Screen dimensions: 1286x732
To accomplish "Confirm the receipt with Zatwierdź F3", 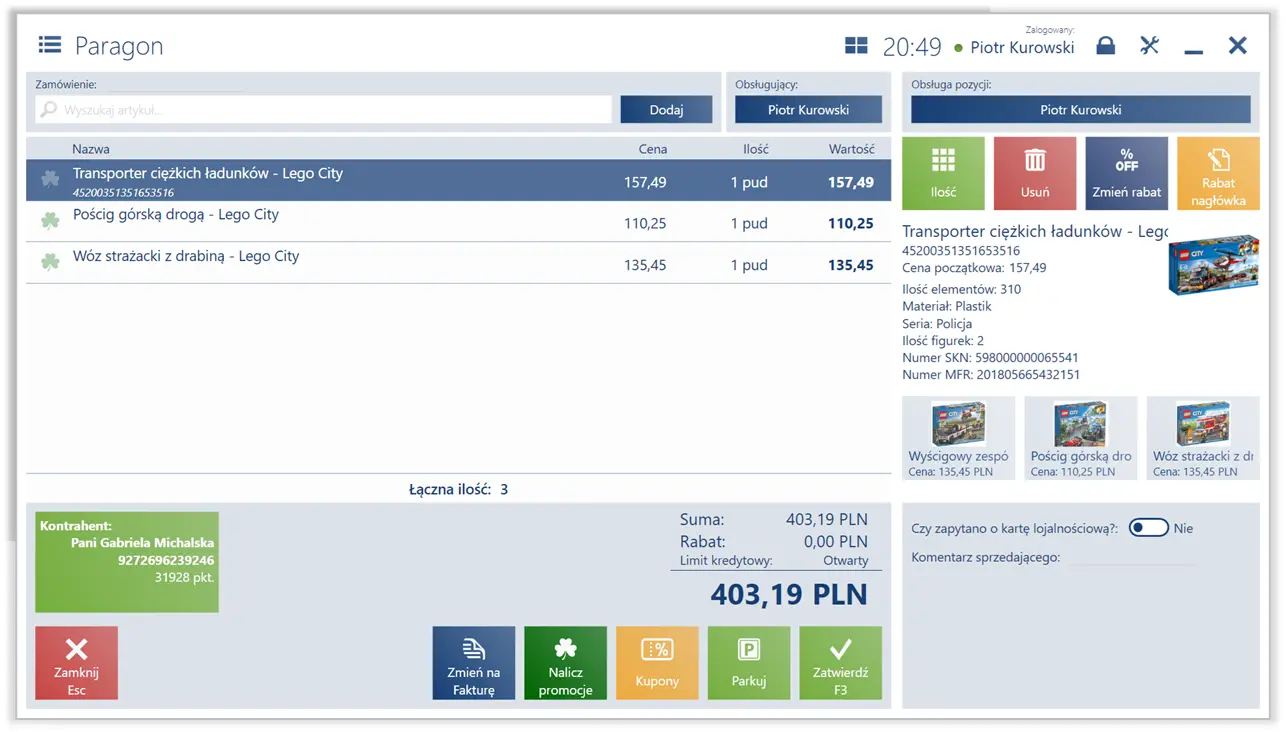I will (841, 663).
